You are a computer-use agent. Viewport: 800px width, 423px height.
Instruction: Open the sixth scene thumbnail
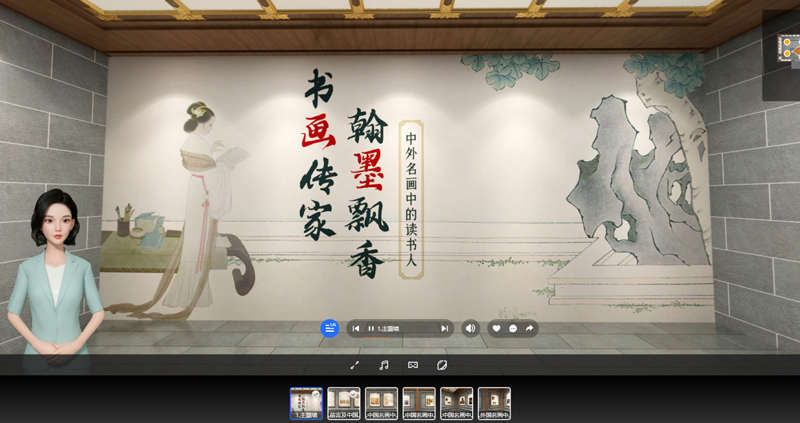(x=494, y=403)
